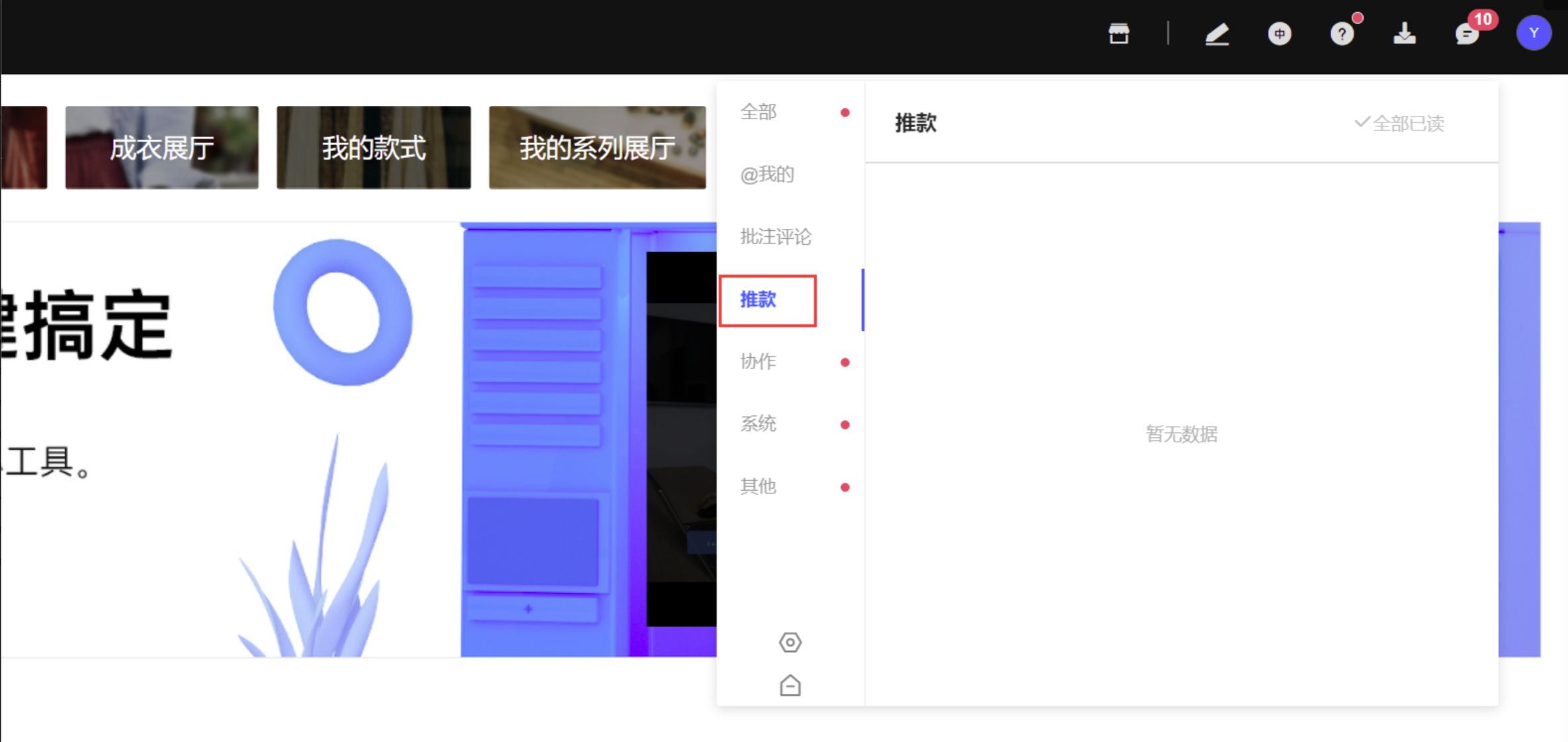Screen dimensions: 1568x742
Task: Click messages icon with badge 10
Action: point(1466,34)
